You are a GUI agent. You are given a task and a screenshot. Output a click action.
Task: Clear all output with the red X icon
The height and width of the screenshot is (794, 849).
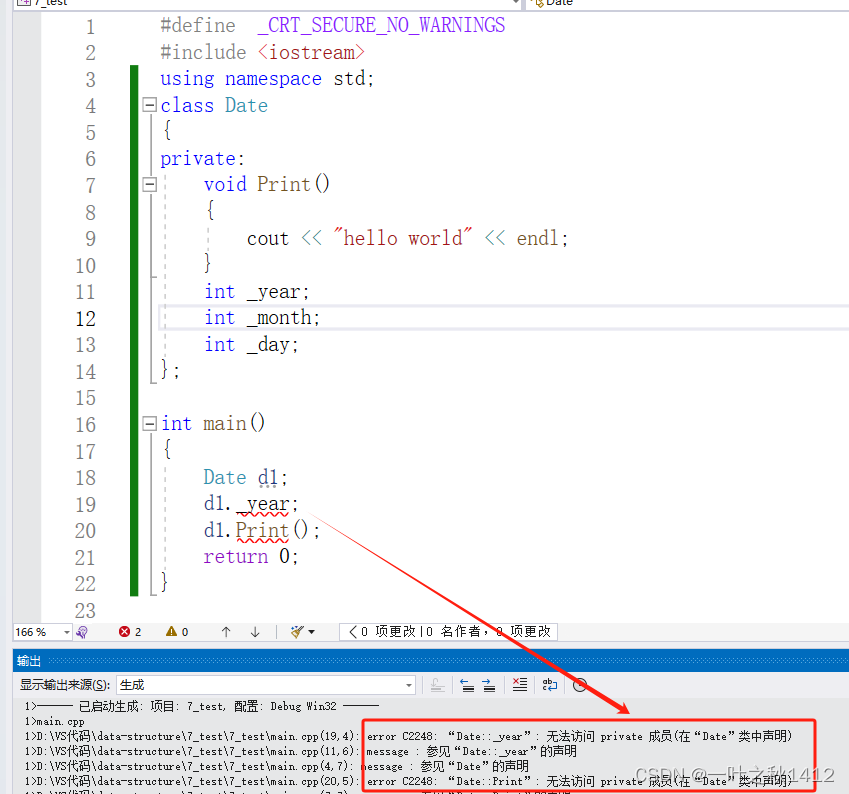(520, 685)
